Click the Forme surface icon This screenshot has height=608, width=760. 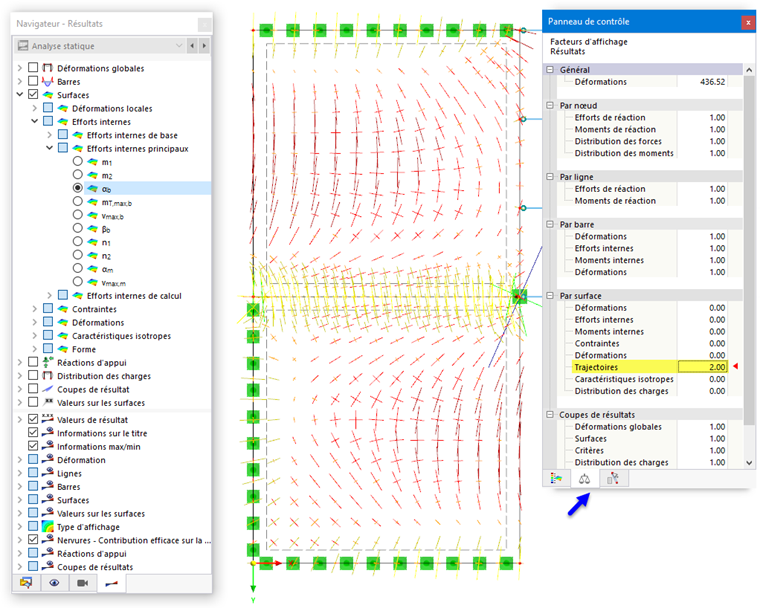(63, 349)
